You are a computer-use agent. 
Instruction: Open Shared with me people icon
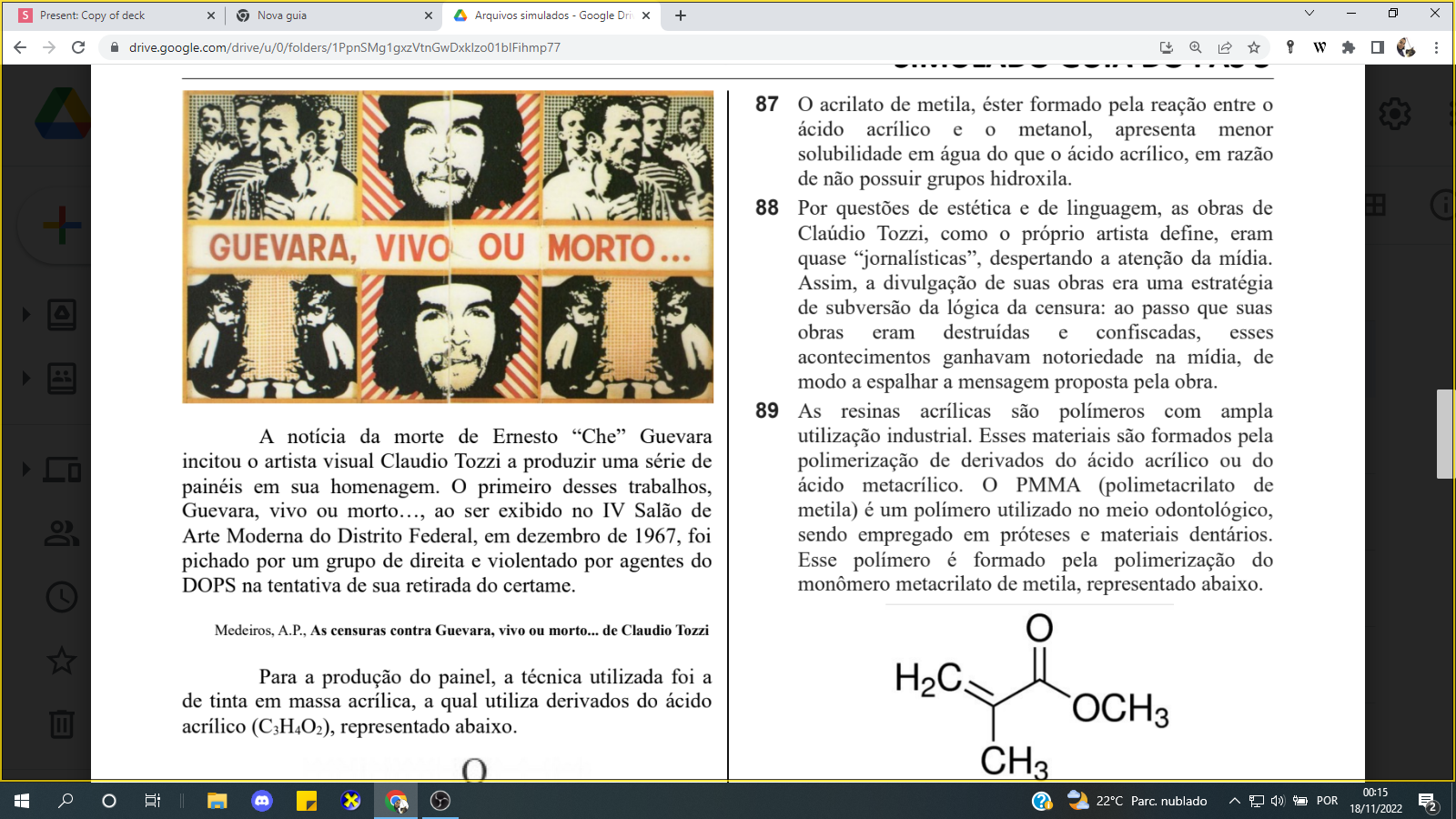[x=62, y=533]
